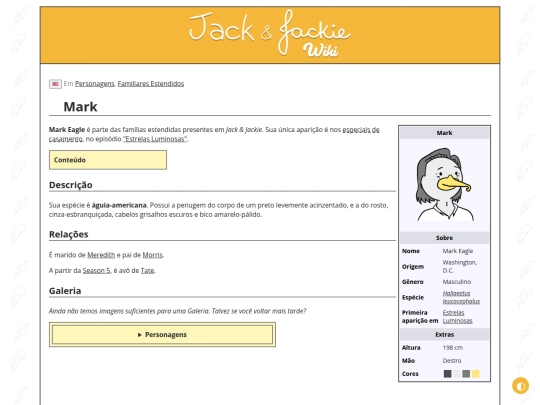Select the dark gray color swatch
The image size is (540, 405).
click(x=447, y=374)
